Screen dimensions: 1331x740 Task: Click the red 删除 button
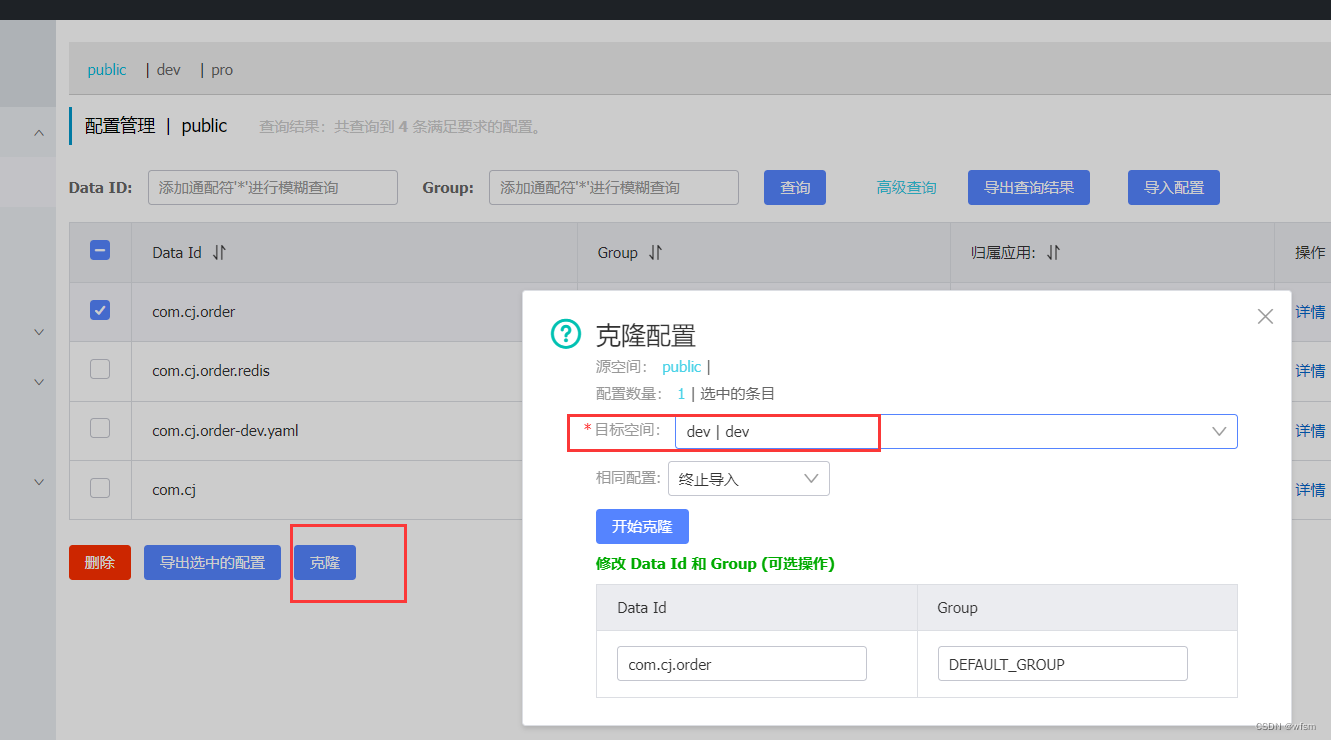point(100,563)
